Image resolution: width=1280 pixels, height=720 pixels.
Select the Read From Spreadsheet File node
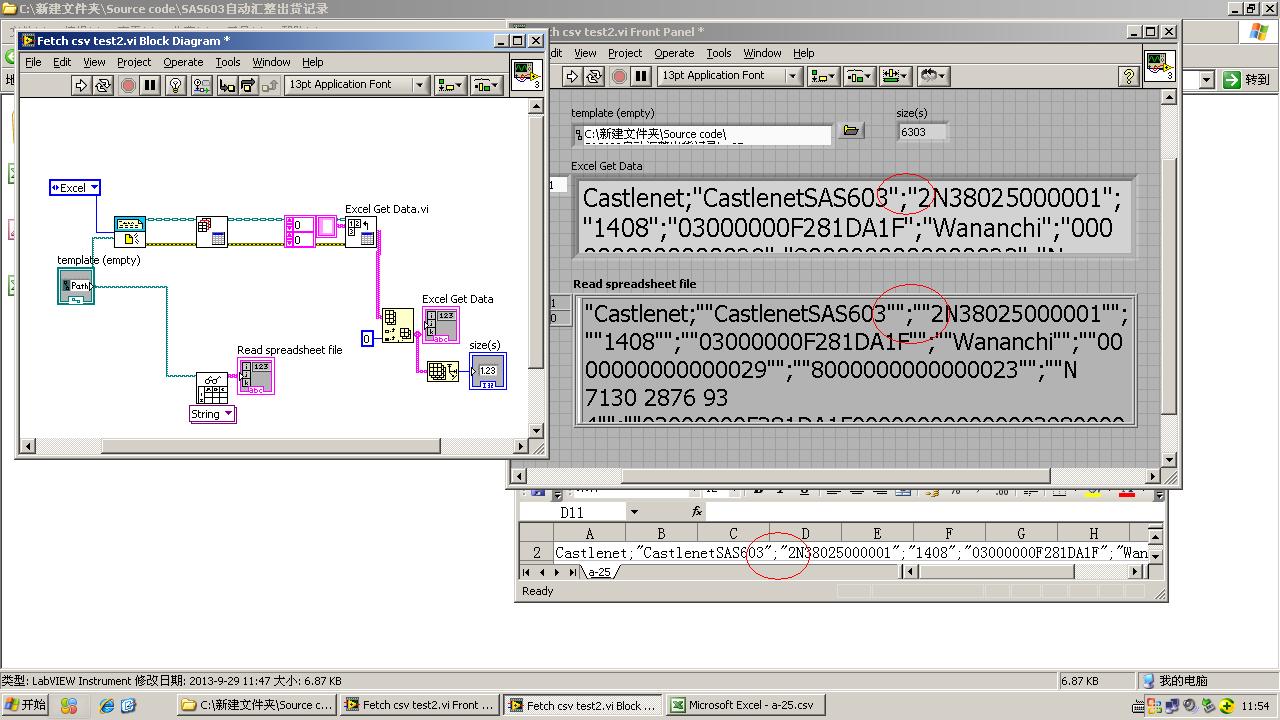point(211,388)
